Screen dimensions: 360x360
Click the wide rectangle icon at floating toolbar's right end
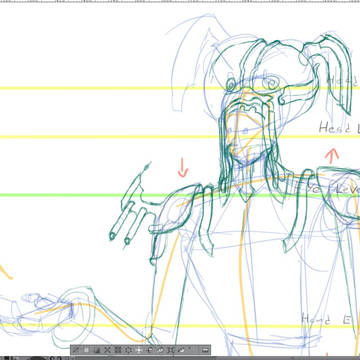tap(205, 350)
